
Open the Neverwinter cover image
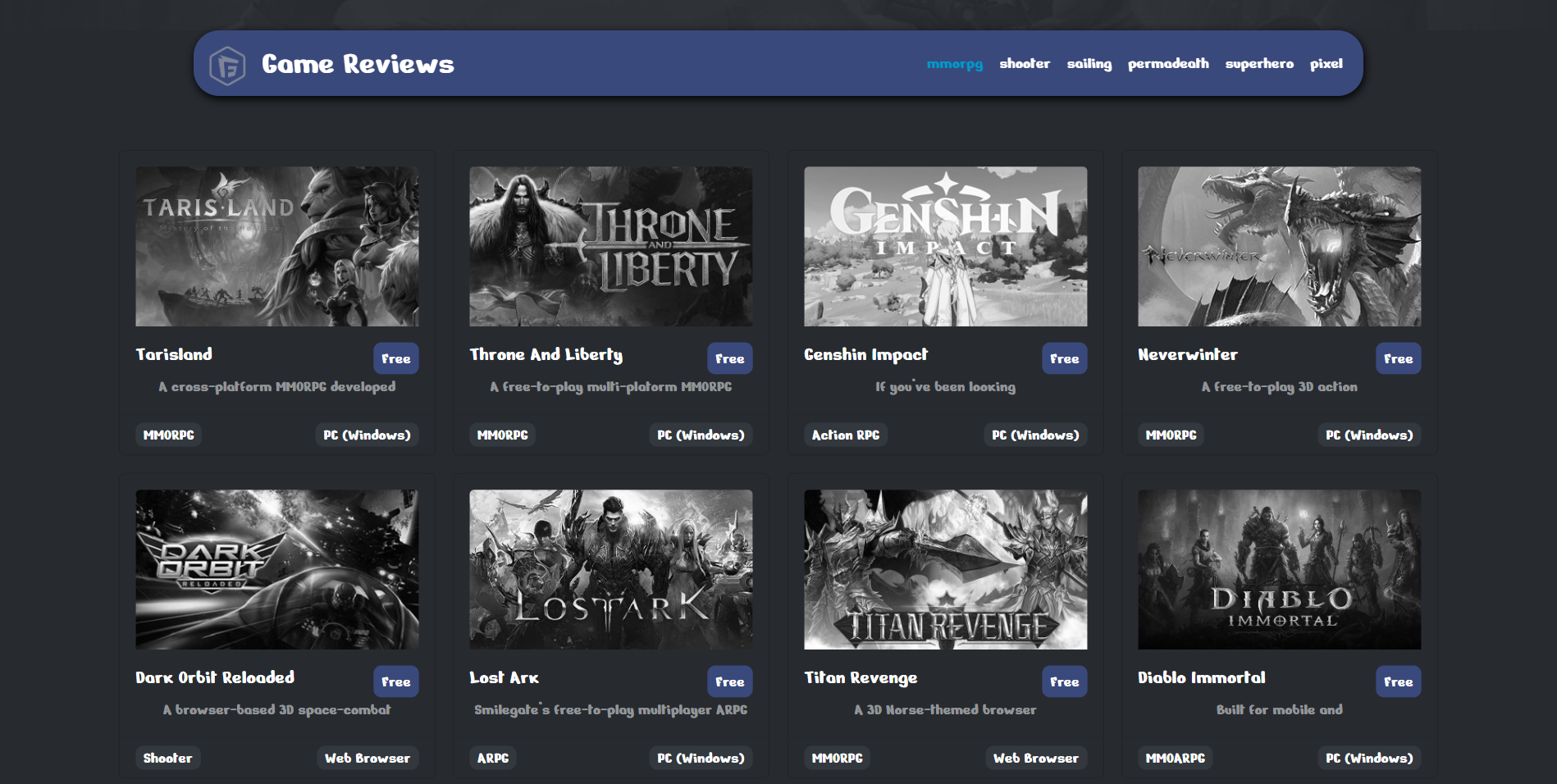pos(1280,247)
